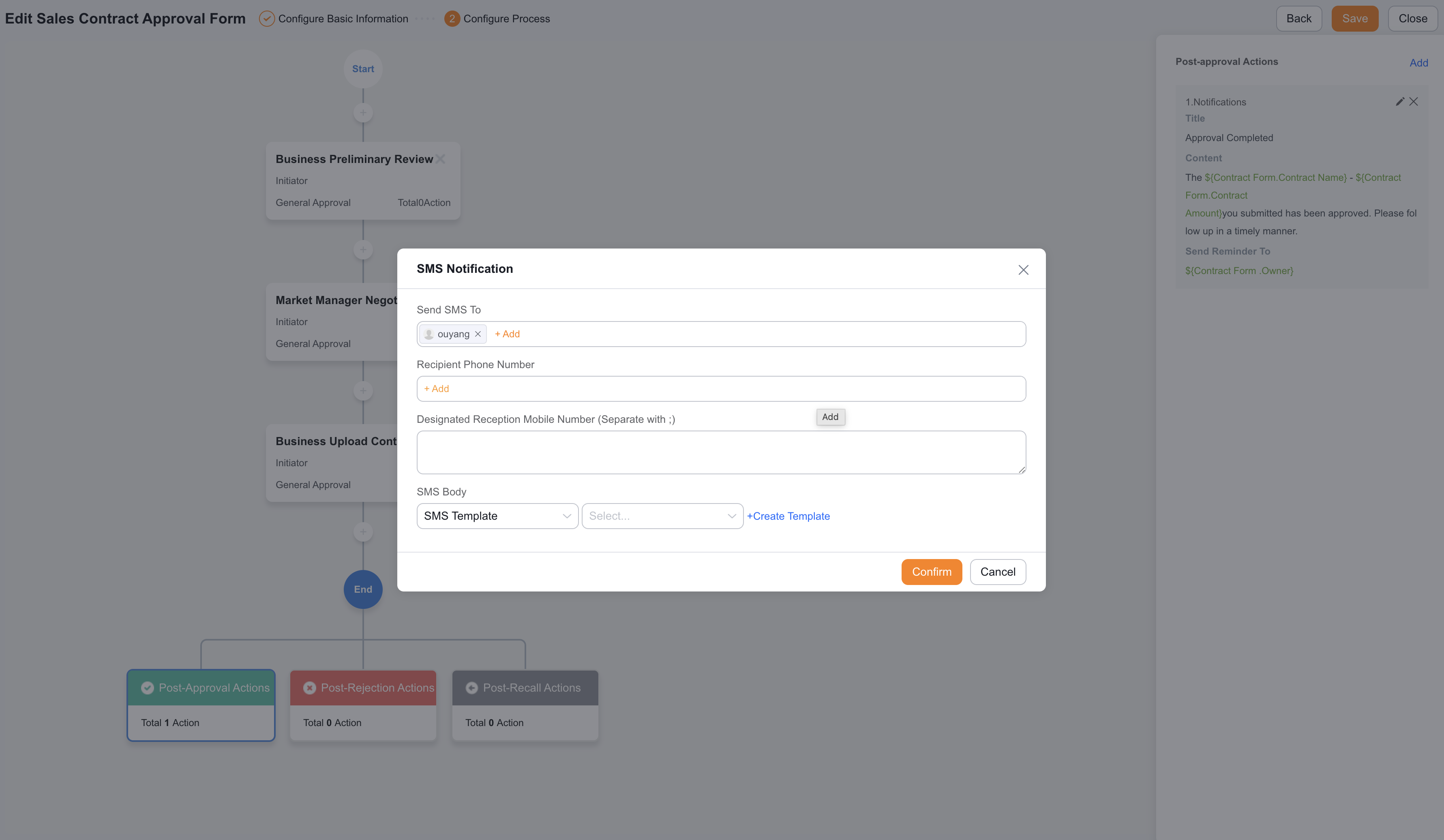Click Add in Post-approval Actions panel
The height and width of the screenshot is (840, 1444).
pyautogui.click(x=1419, y=62)
